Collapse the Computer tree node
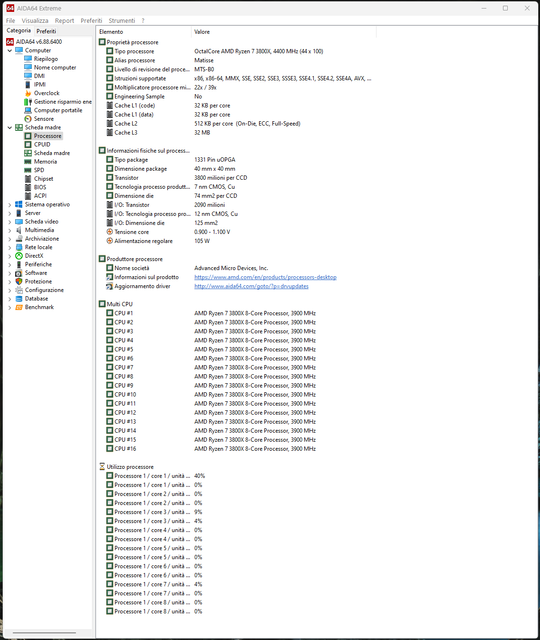The width and height of the screenshot is (540, 640). tap(10, 51)
